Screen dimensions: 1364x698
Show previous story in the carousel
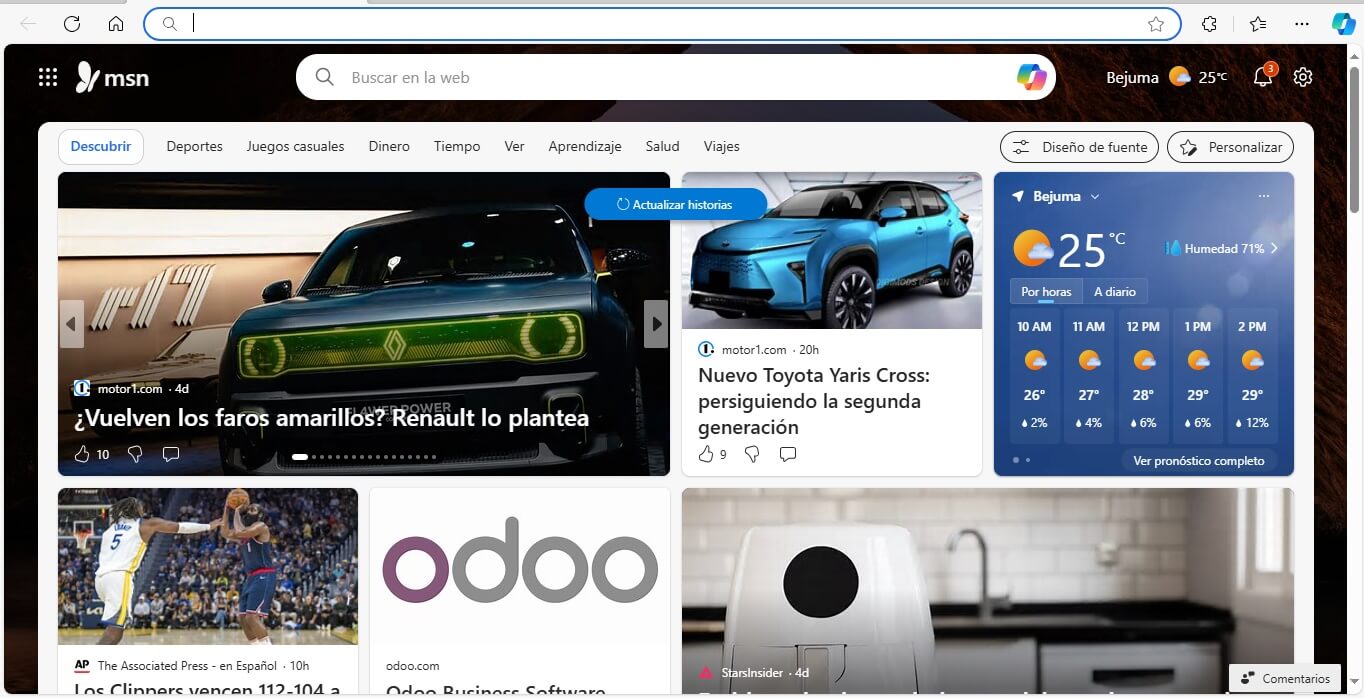(71, 324)
